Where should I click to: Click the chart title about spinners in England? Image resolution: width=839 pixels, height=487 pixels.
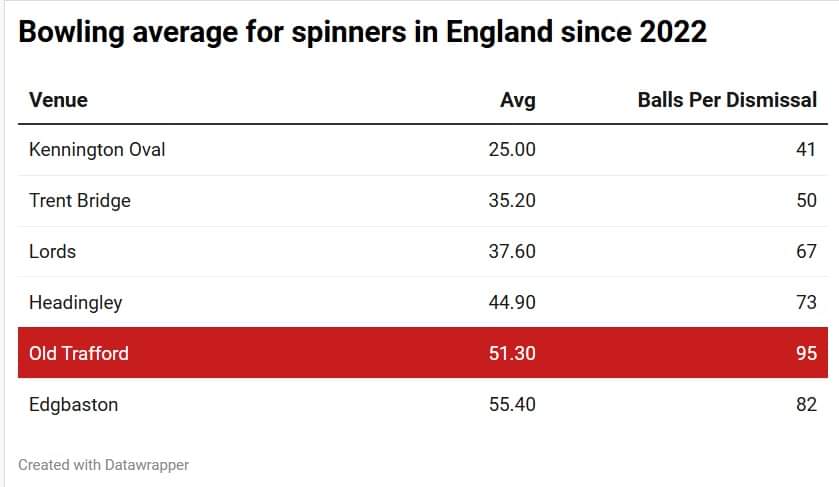(x=362, y=33)
